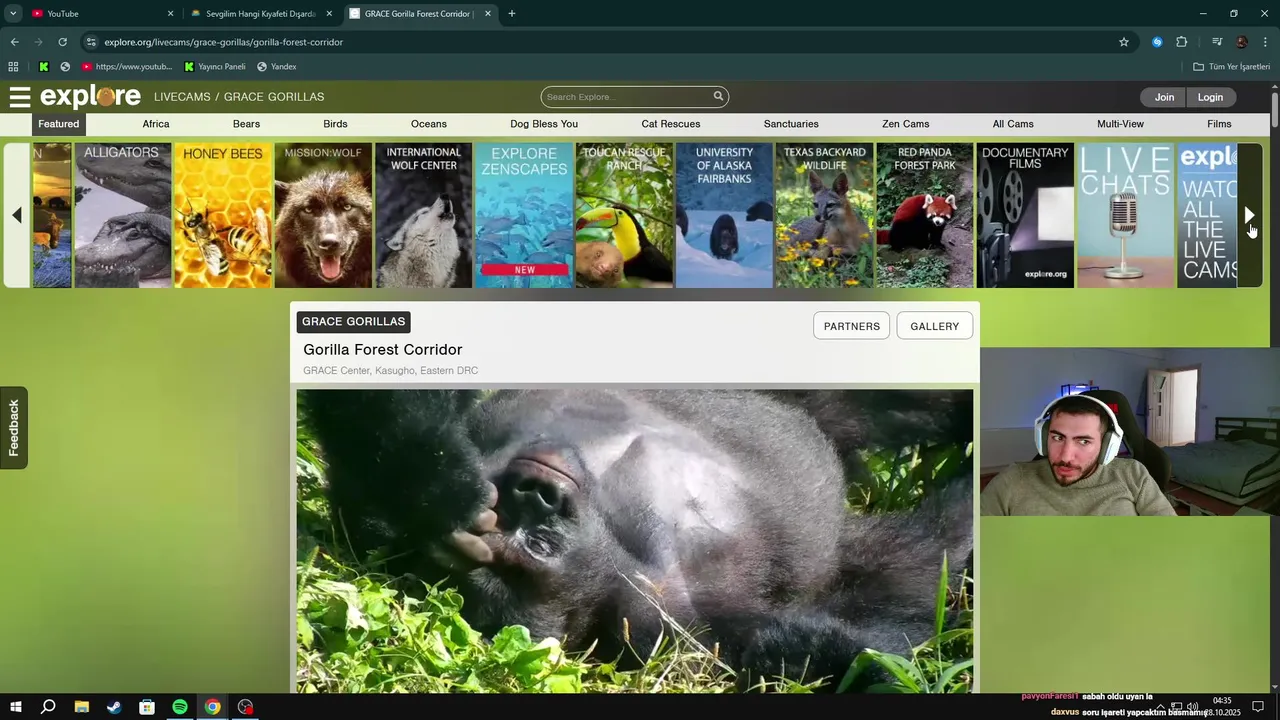Switch to the YouTube tab
The width and height of the screenshot is (1280, 720).
pos(100,14)
